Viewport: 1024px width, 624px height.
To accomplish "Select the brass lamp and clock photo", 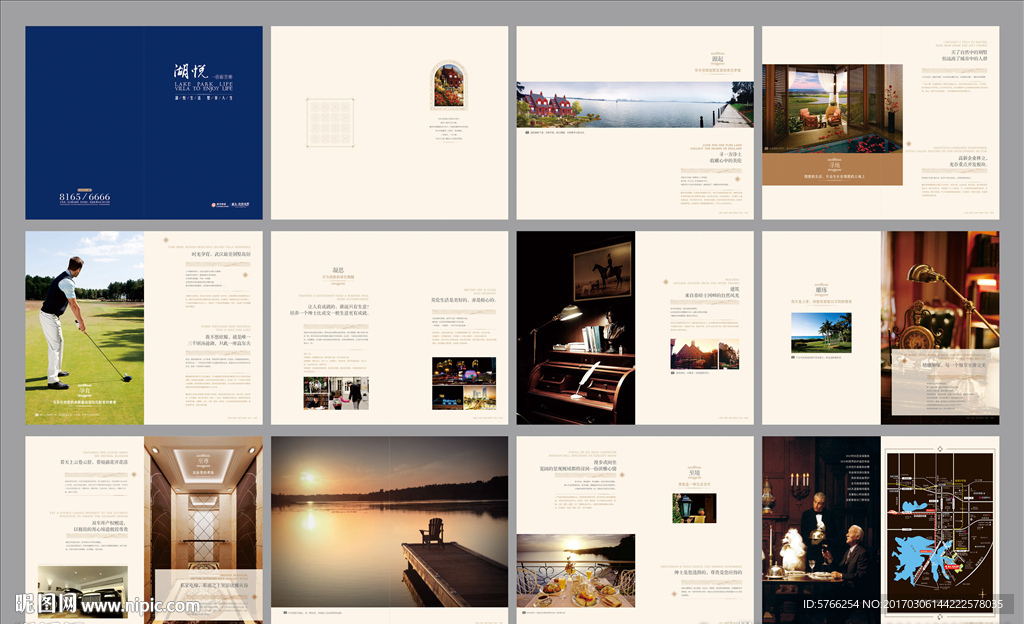I will tap(940, 328).
